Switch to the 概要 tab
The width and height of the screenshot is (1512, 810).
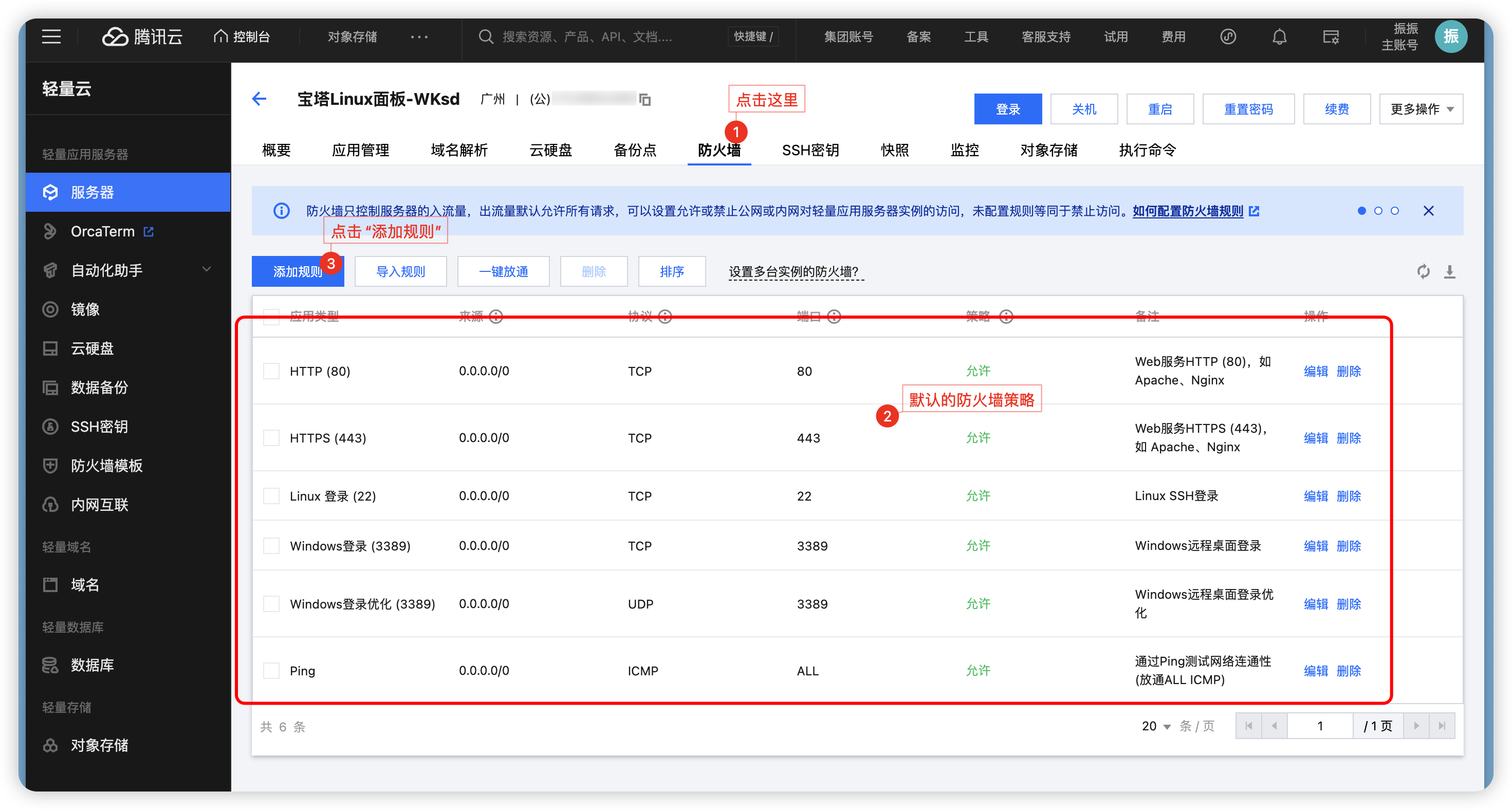click(x=276, y=150)
